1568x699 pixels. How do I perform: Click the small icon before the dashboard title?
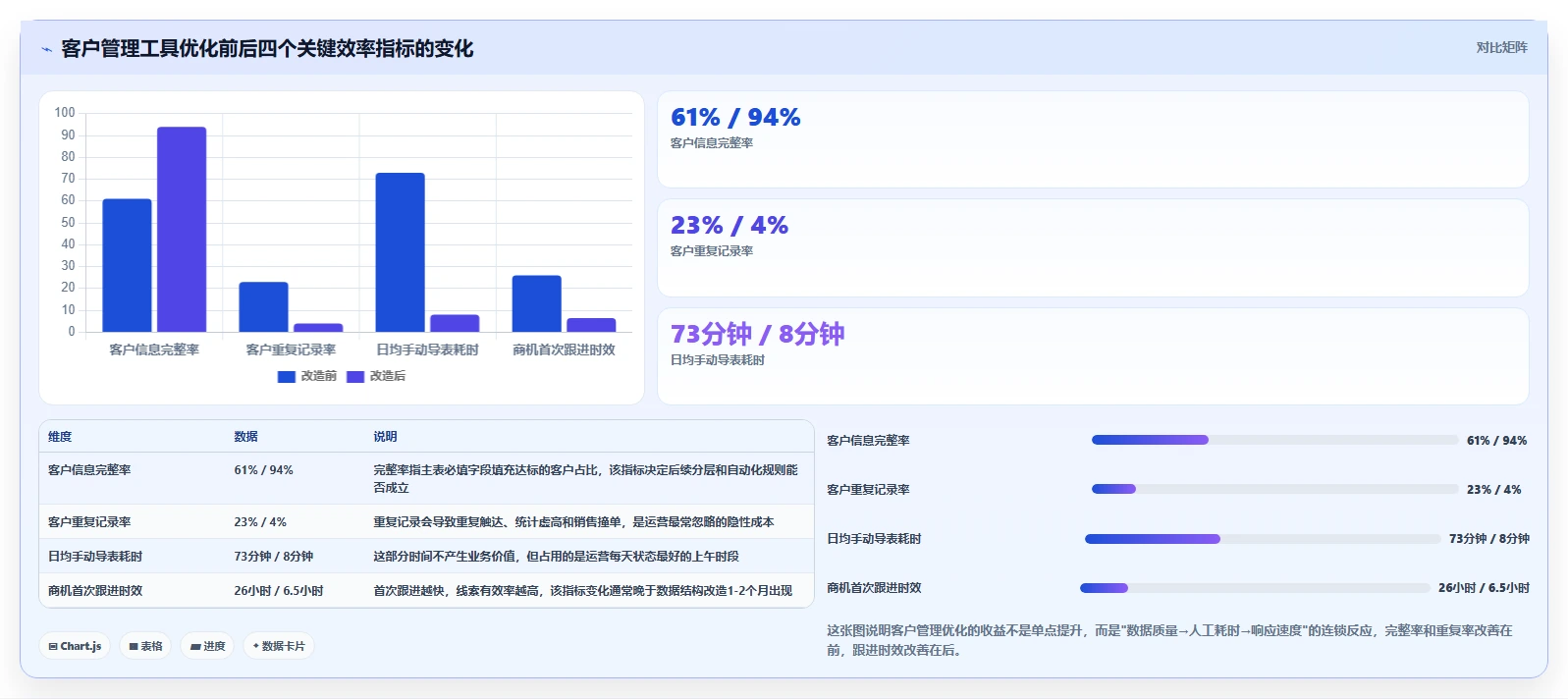coord(46,49)
